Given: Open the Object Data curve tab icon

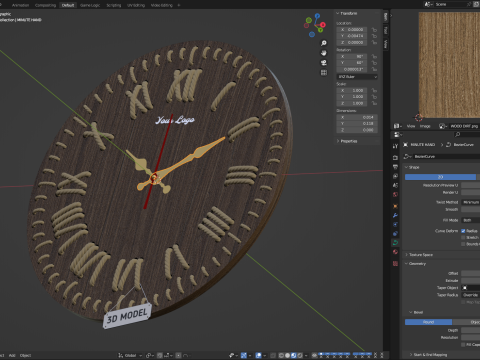Looking at the screenshot, I should pyautogui.click(x=395, y=243).
